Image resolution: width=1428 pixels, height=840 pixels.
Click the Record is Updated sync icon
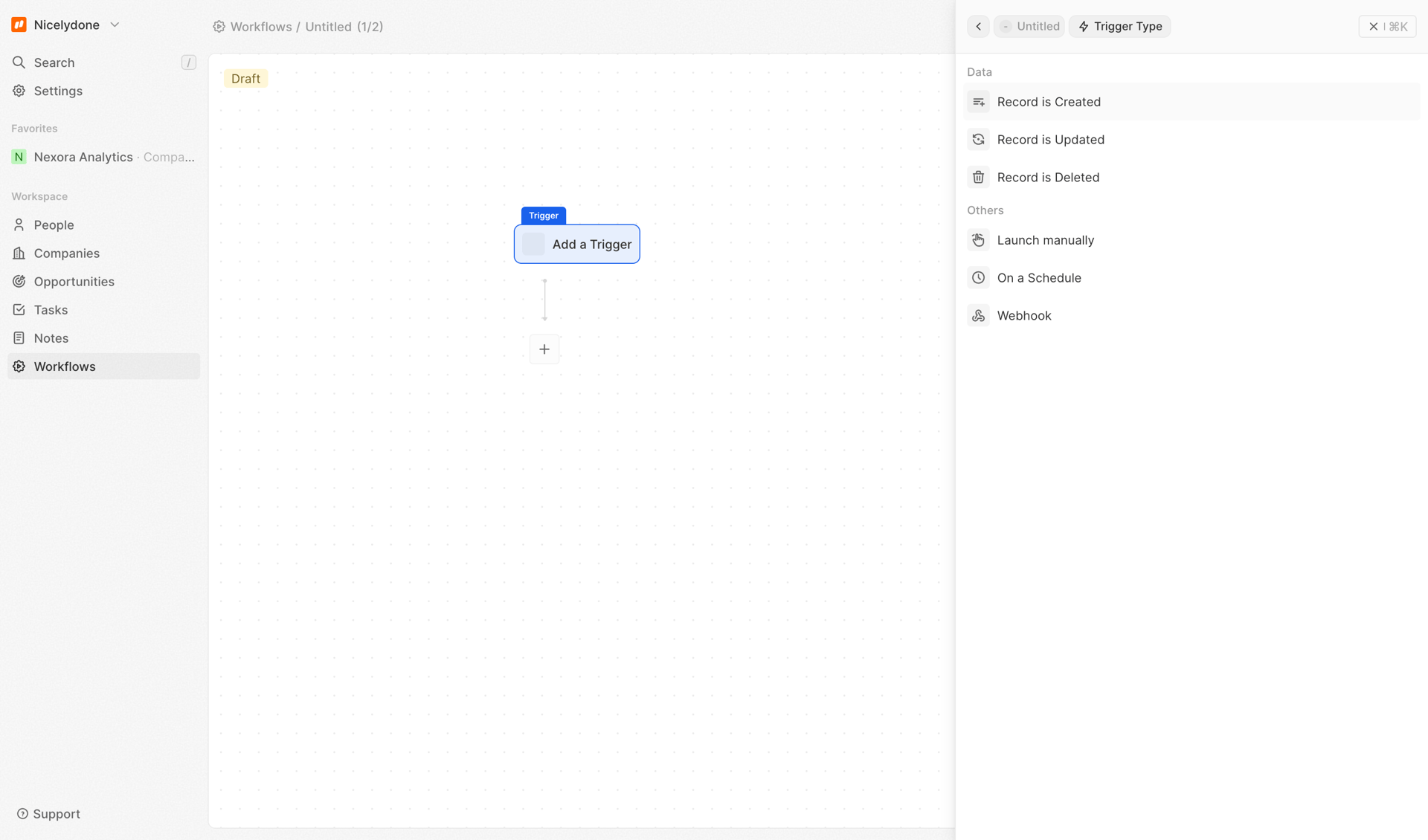point(978,139)
